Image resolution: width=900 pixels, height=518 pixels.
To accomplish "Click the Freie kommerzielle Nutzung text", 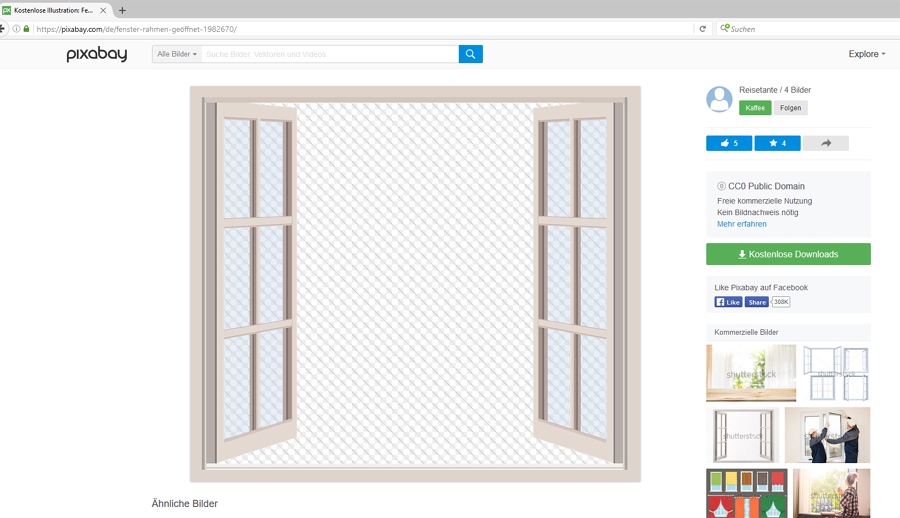I will 765,201.
